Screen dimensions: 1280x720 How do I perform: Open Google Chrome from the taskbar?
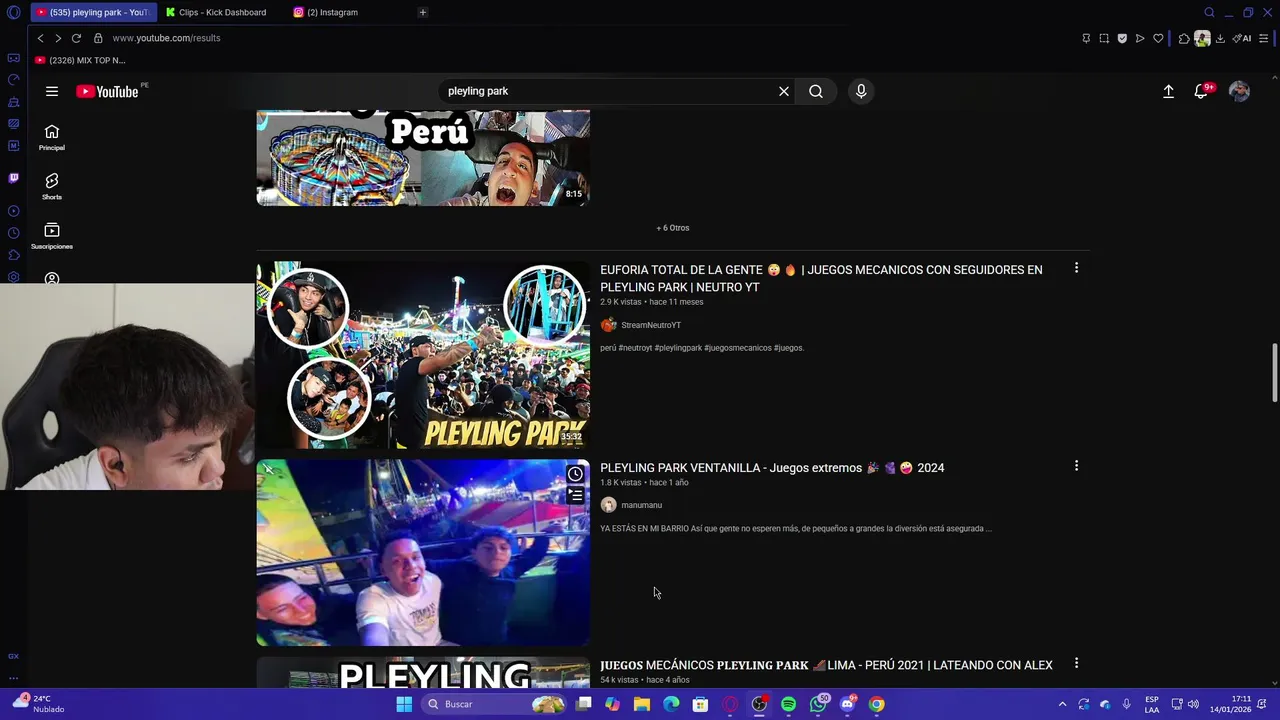[x=876, y=704]
